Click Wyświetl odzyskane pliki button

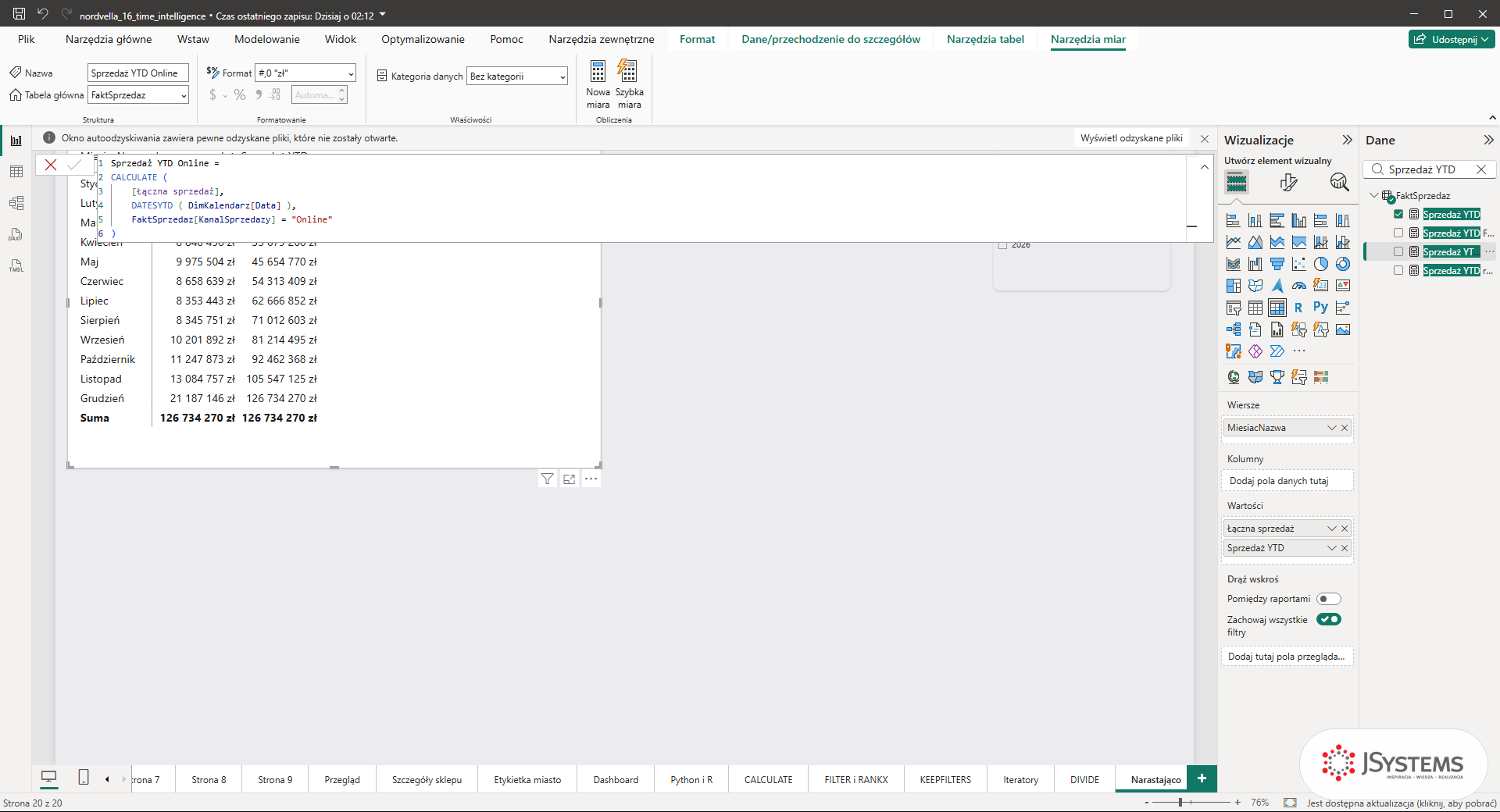(1131, 138)
